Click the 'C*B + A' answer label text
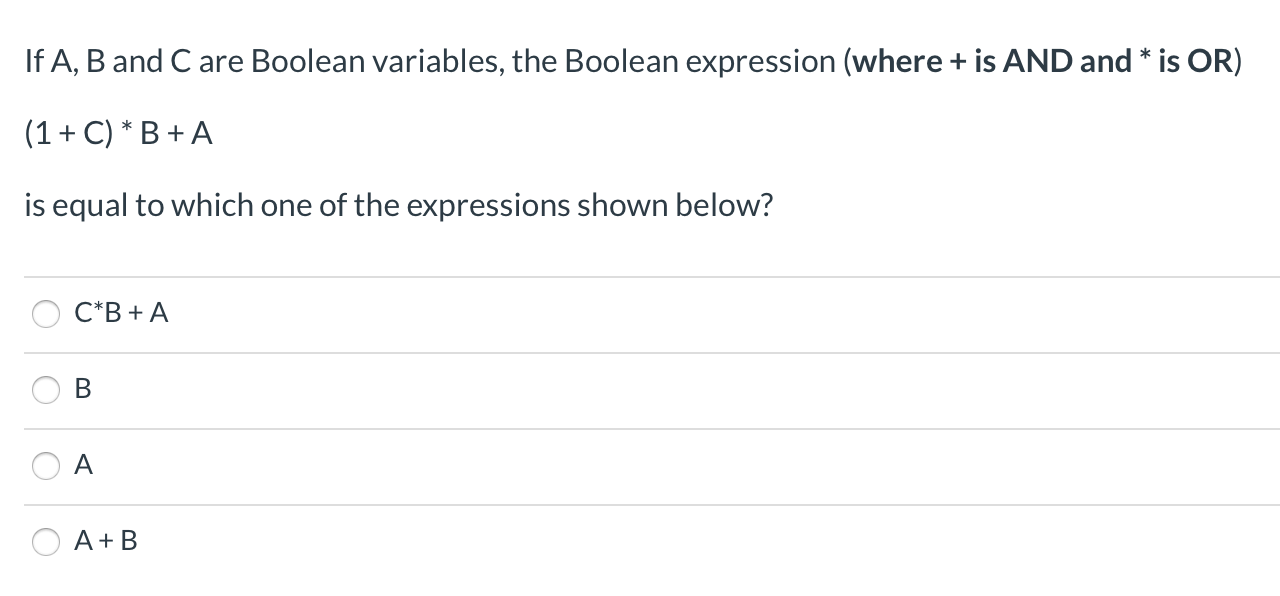Viewport: 1280px width, 596px height. click(x=121, y=313)
